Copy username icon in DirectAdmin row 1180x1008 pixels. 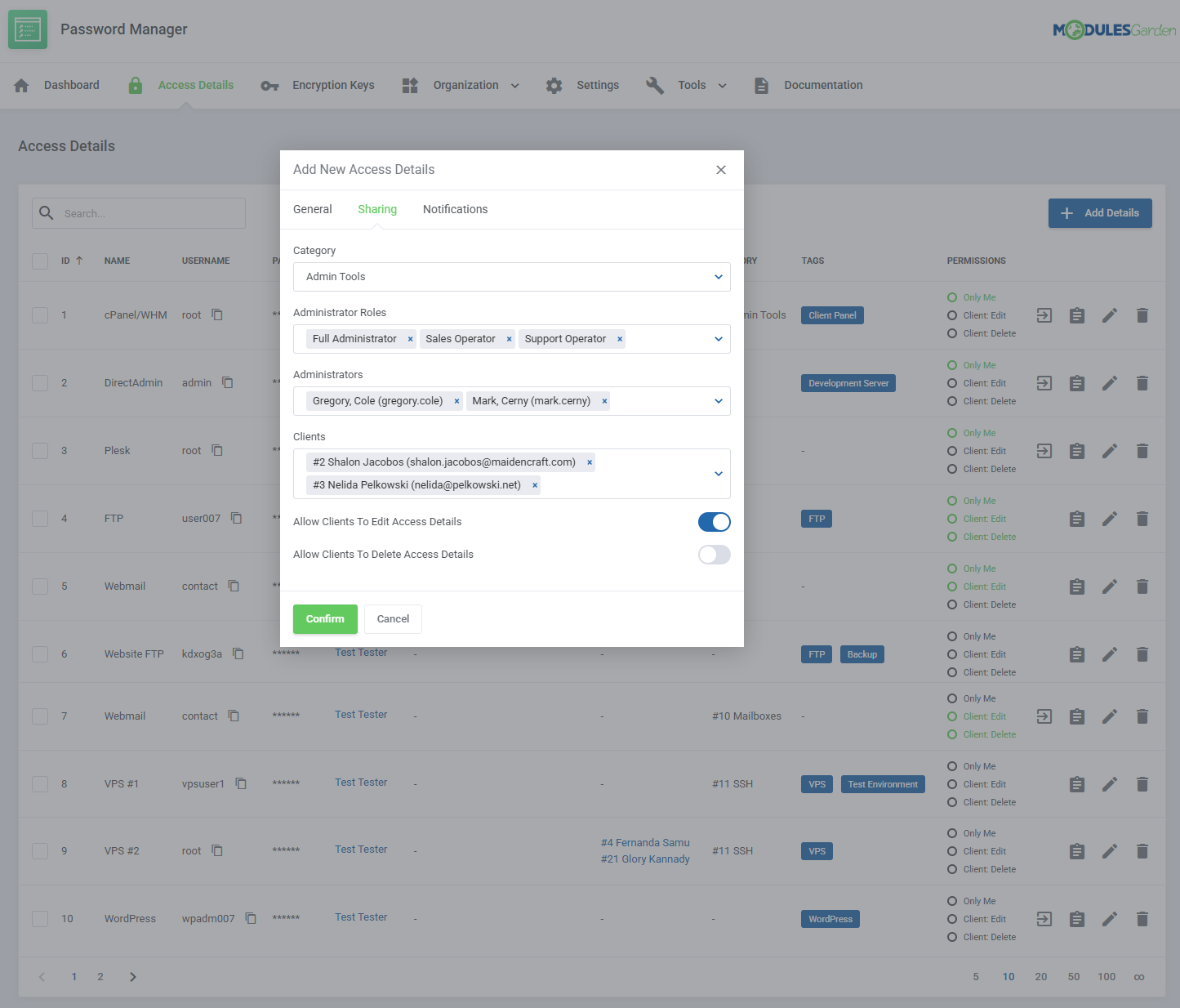click(x=228, y=382)
